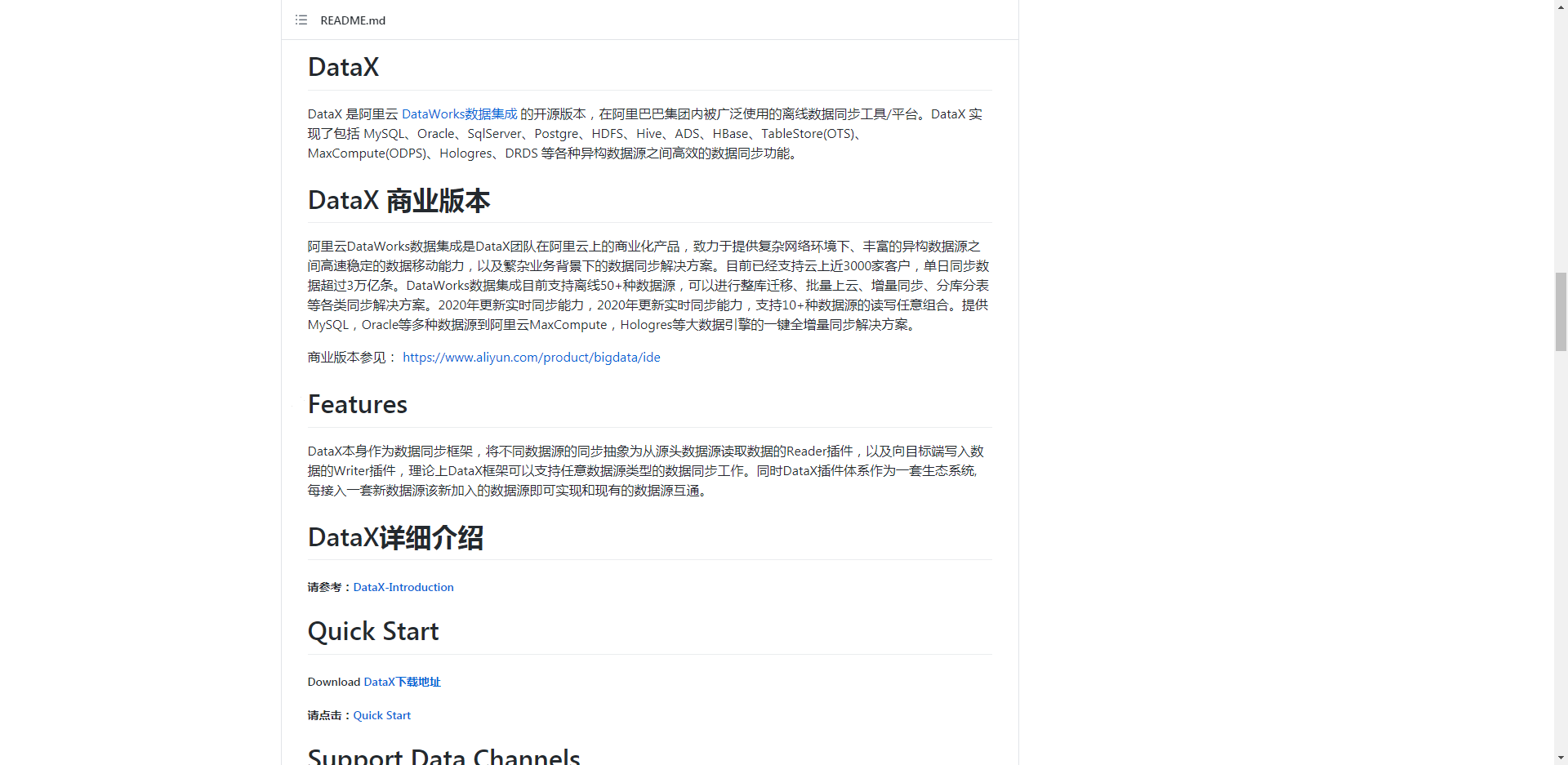
Task: Open the DataX-Introduction link
Action: coord(403,587)
